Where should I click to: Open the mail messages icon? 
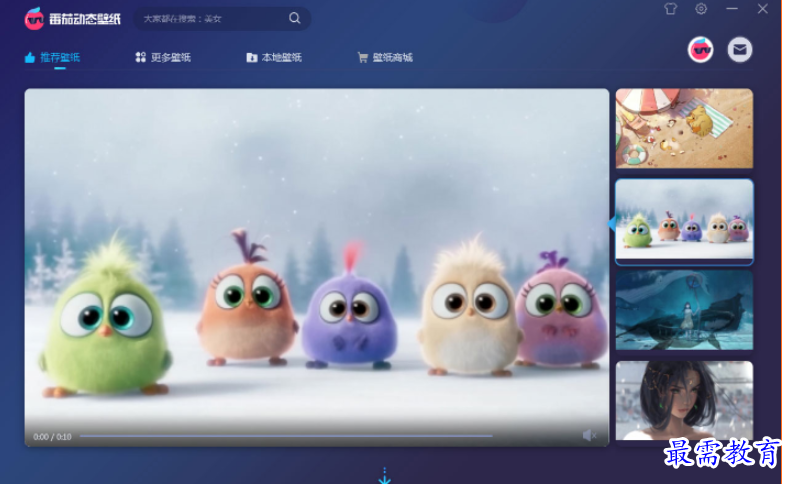tap(740, 50)
